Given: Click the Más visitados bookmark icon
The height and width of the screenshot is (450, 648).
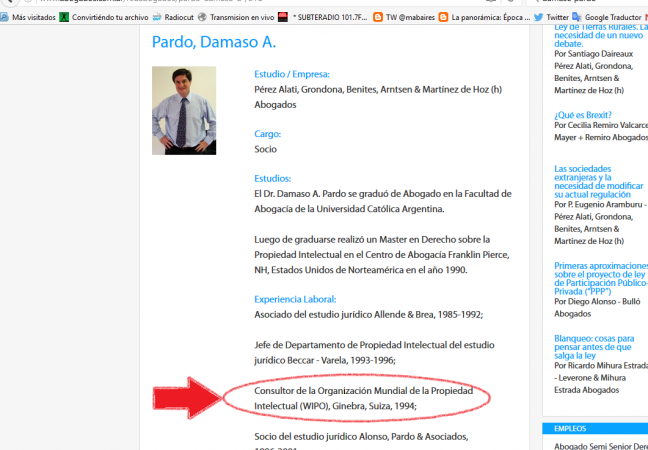Looking at the screenshot, I should pyautogui.click(x=4, y=17).
